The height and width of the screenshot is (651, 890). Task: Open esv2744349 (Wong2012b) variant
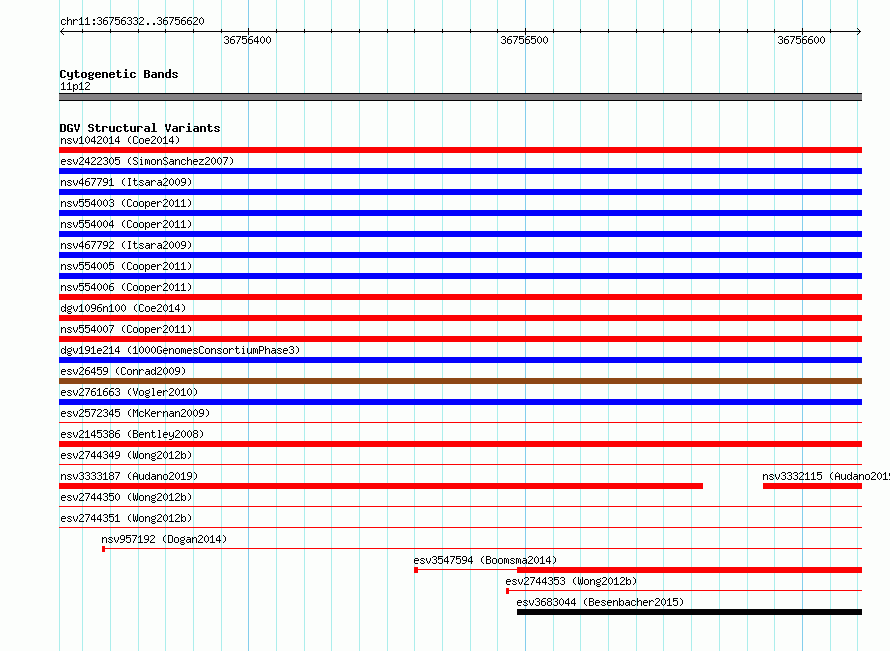coord(126,455)
